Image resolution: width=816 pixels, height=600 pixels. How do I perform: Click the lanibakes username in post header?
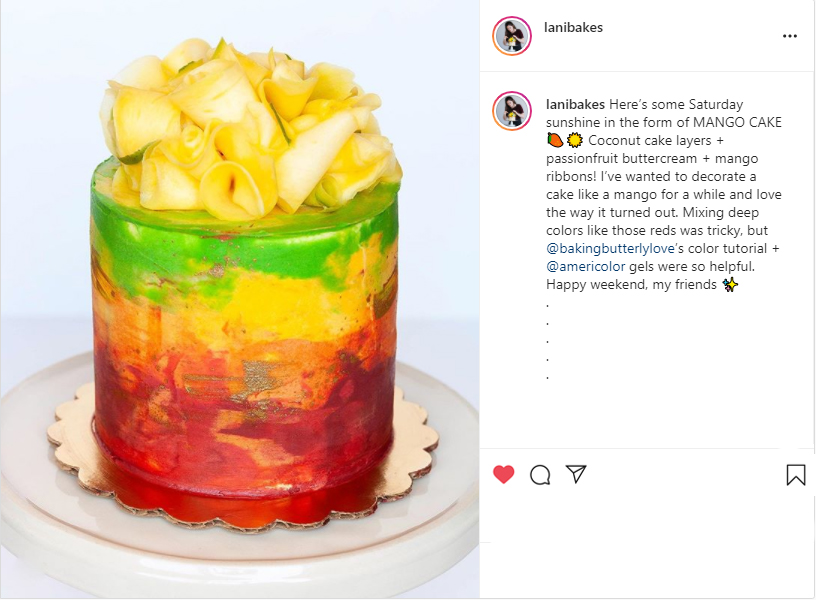[x=573, y=28]
